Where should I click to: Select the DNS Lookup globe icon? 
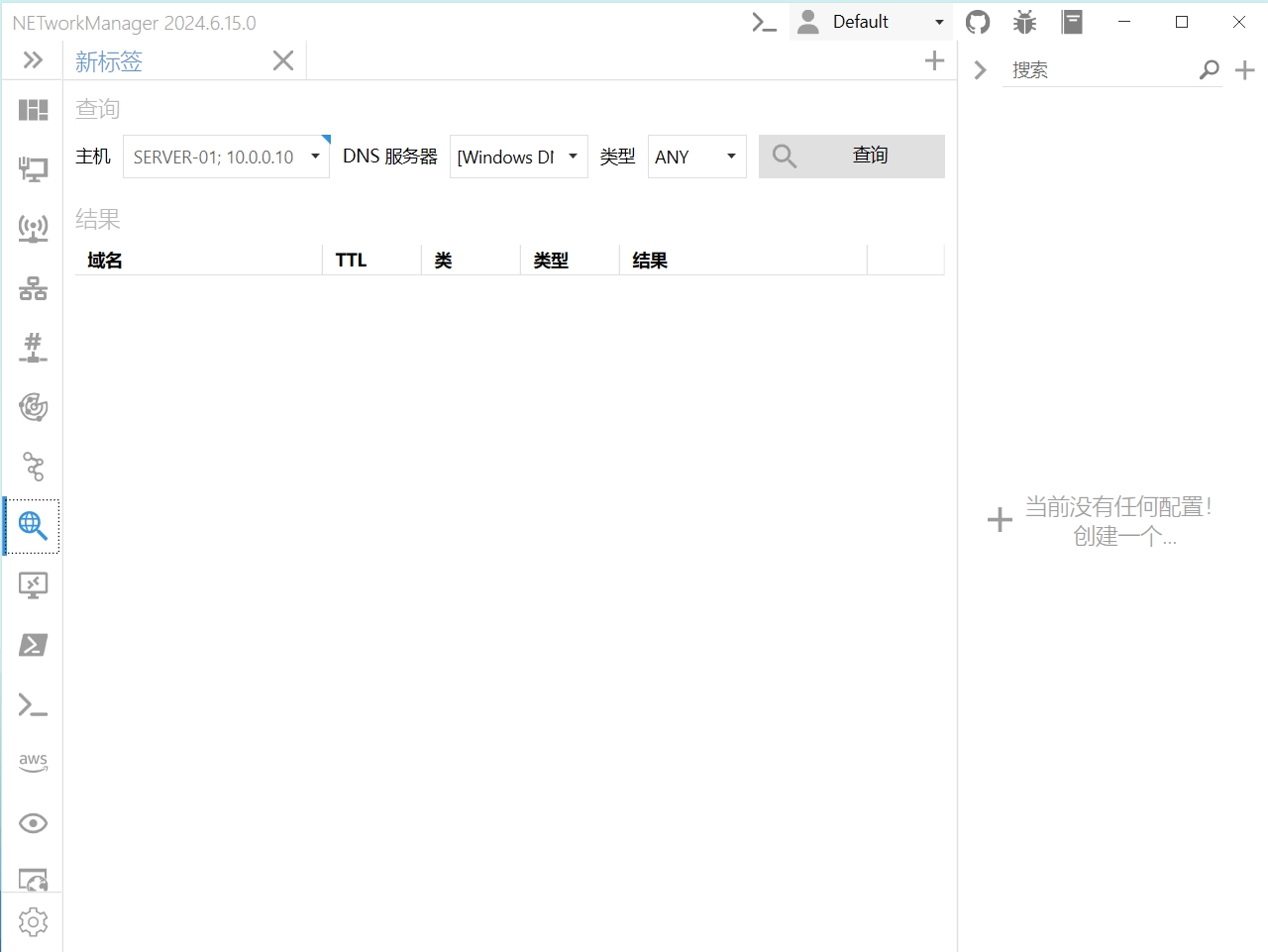[33, 526]
